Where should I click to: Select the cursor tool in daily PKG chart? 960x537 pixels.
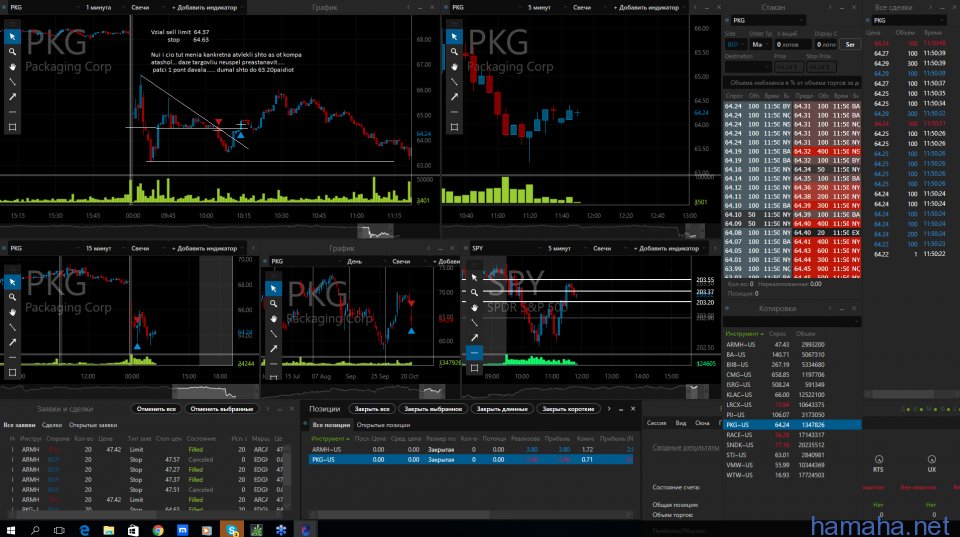click(274, 288)
